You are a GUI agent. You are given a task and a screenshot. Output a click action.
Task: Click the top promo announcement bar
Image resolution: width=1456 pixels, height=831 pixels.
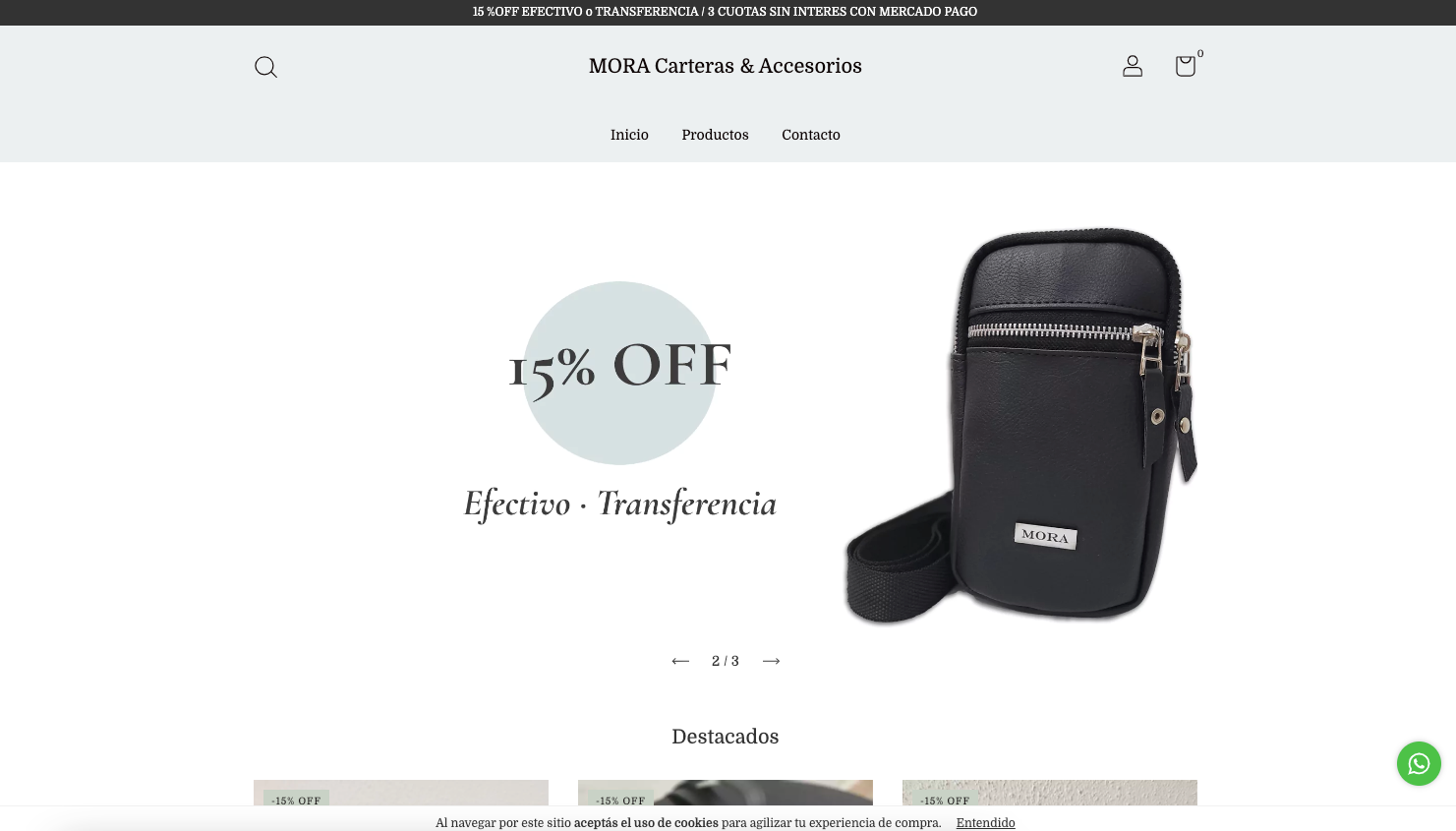coord(728,12)
